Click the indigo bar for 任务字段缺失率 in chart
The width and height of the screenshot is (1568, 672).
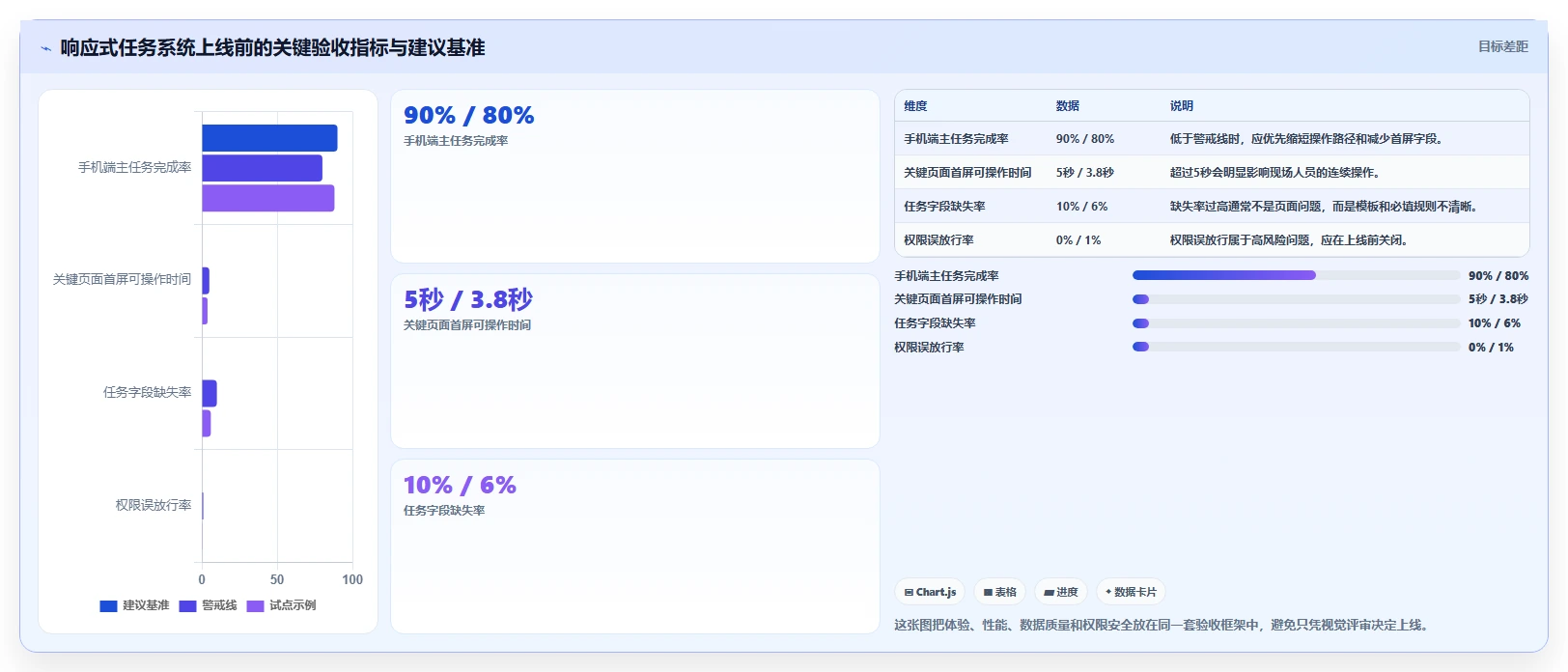coord(210,393)
